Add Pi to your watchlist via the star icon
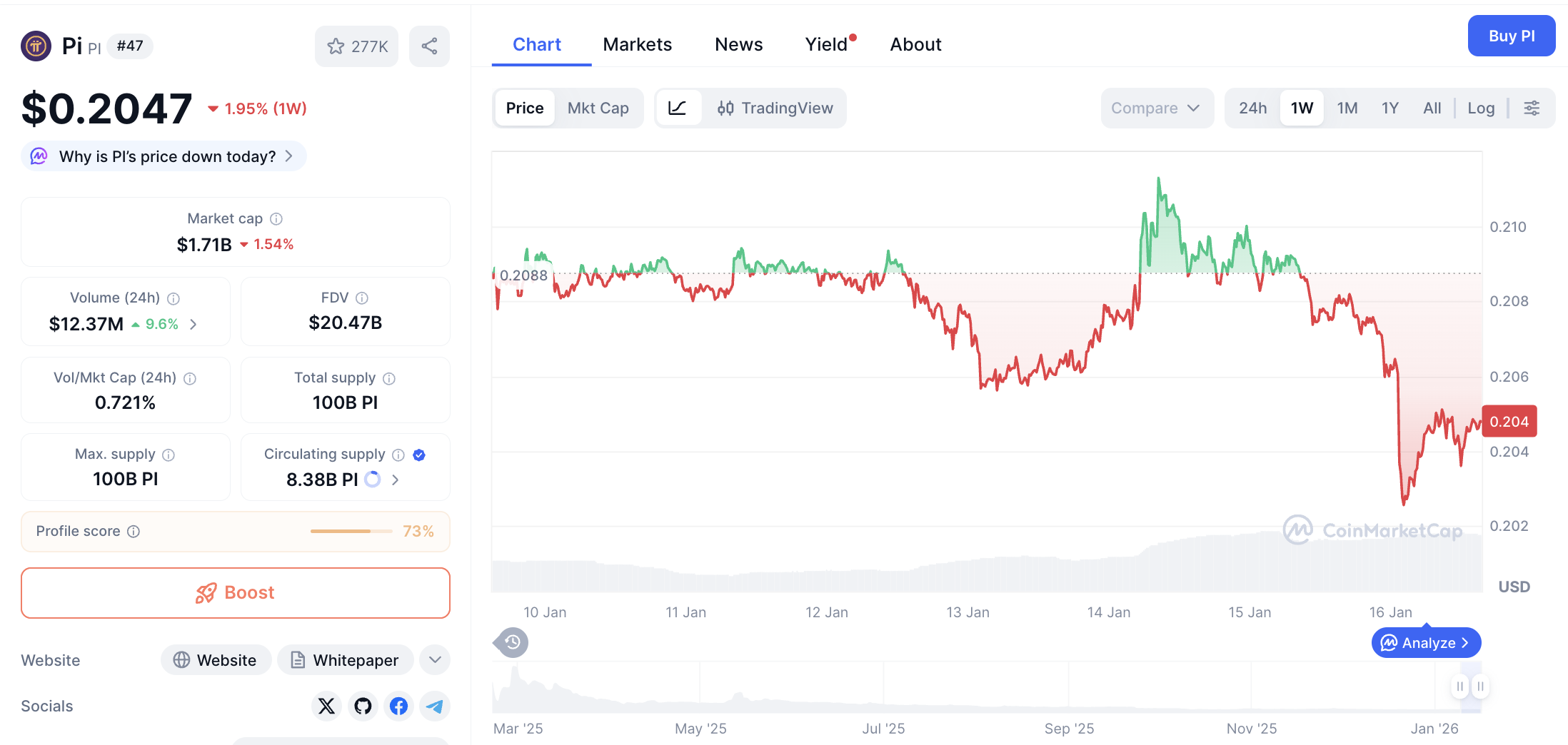Viewport: 1568px width, 745px height. click(x=336, y=46)
